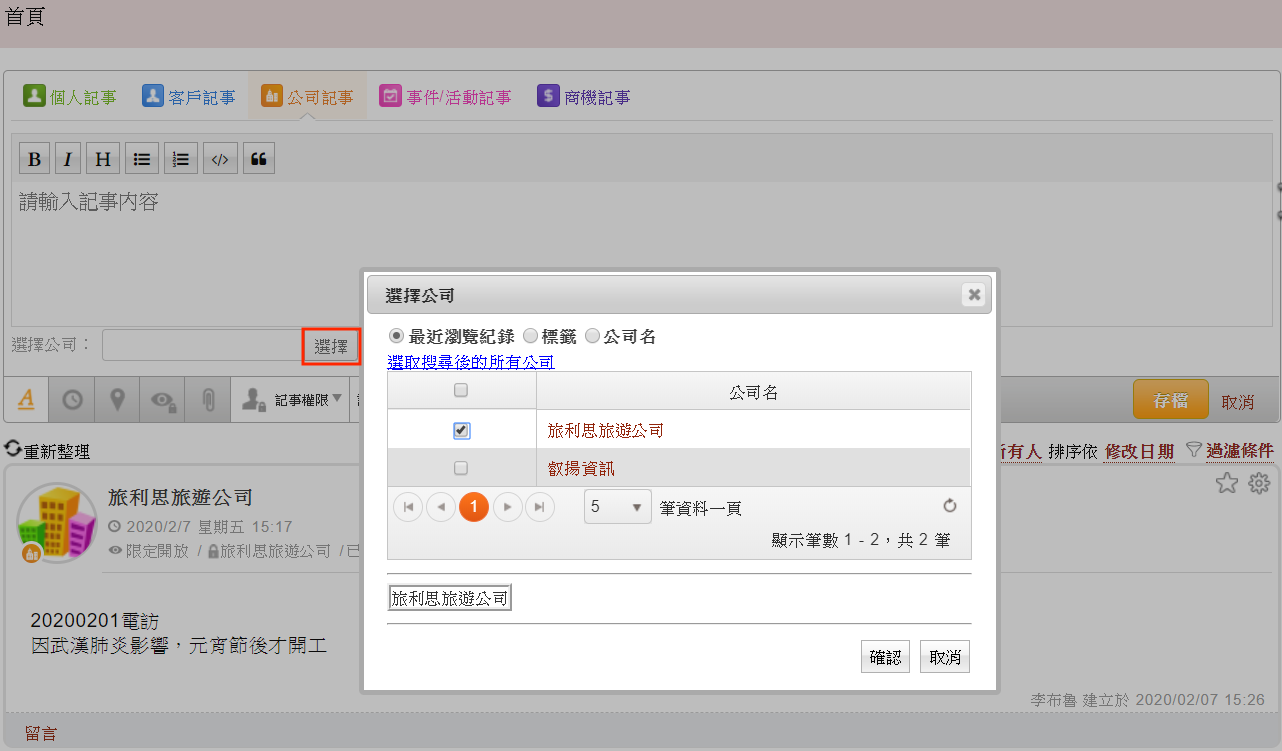Open gear settings for the note
The height and width of the screenshot is (751, 1282).
coord(1258,483)
